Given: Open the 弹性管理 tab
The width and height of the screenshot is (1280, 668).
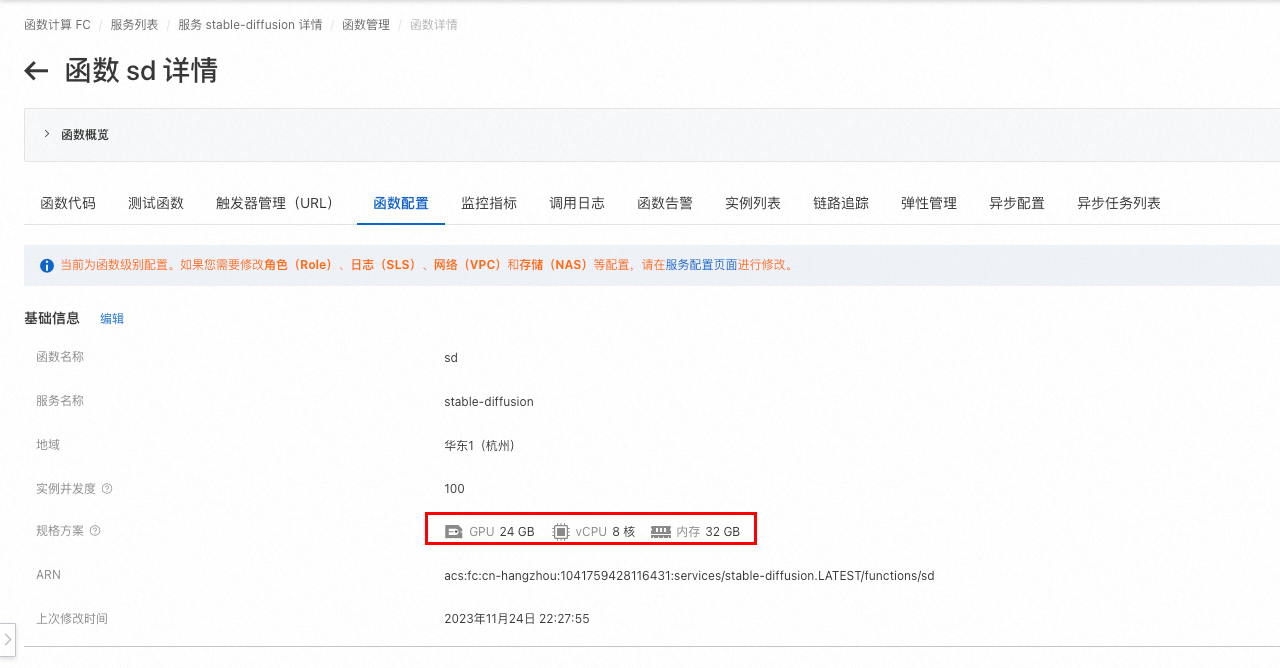Looking at the screenshot, I should [x=929, y=203].
